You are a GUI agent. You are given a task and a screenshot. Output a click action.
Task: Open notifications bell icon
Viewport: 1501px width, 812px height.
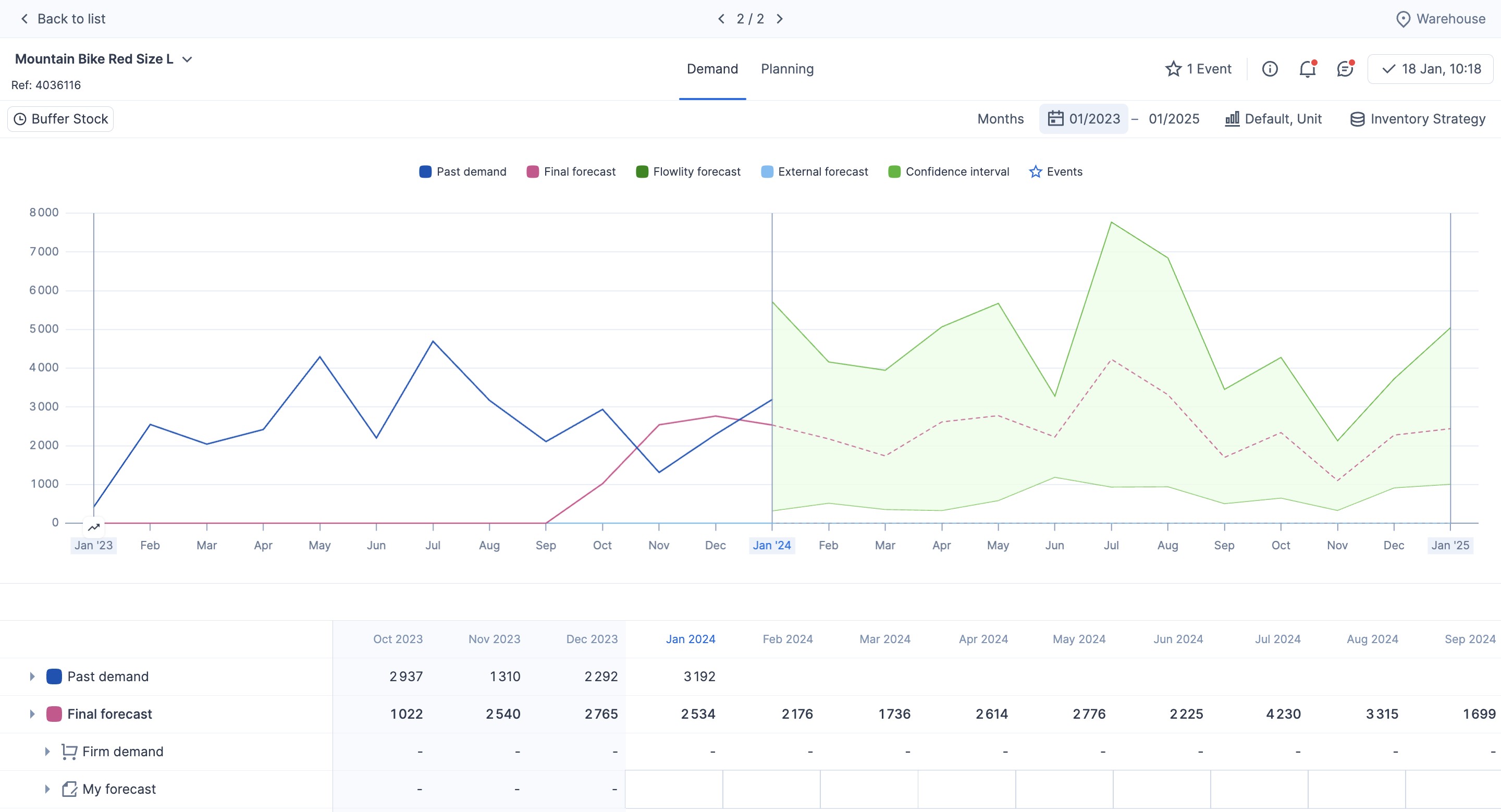pyautogui.click(x=1308, y=69)
